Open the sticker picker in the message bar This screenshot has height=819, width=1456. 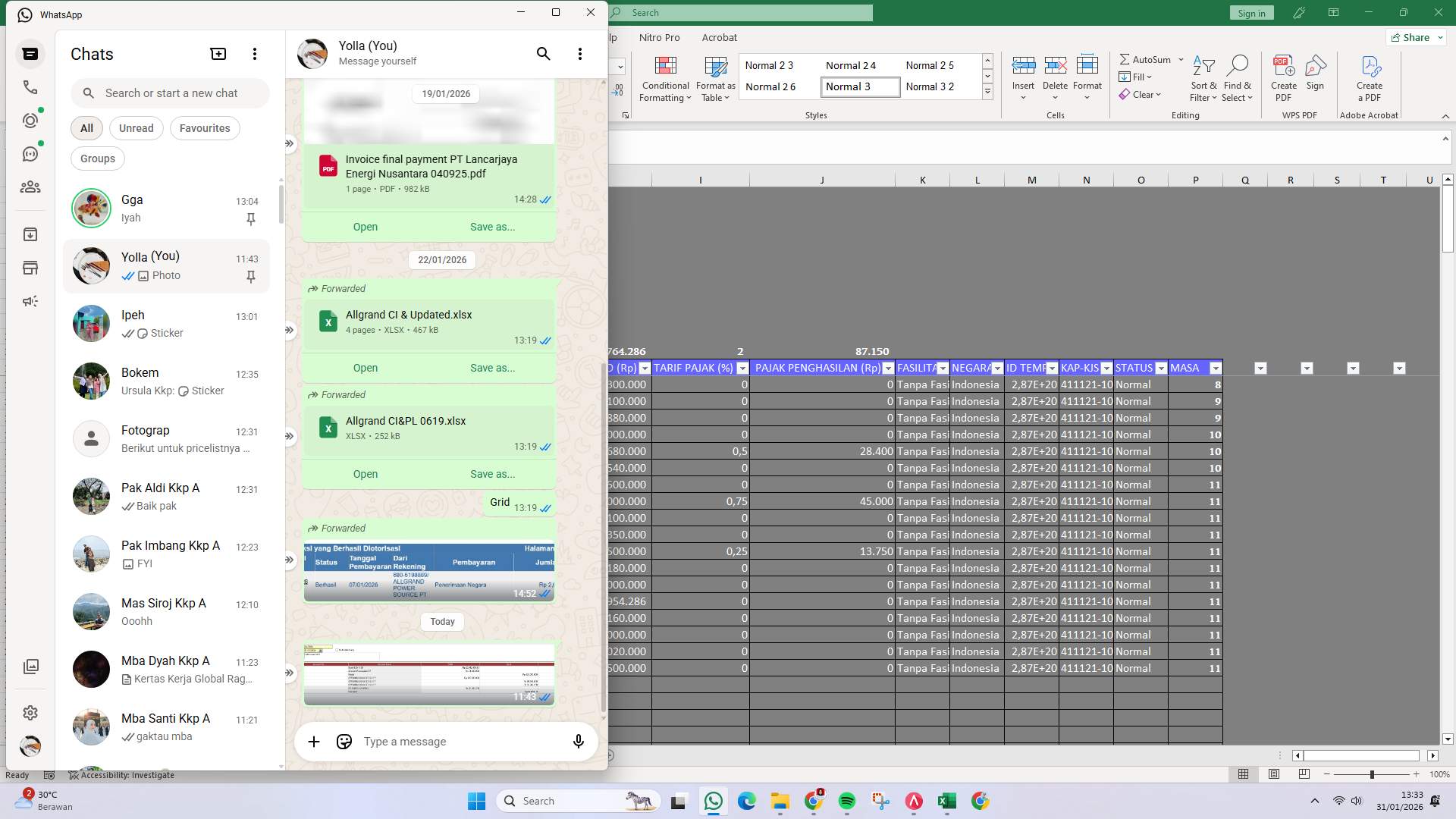[344, 742]
